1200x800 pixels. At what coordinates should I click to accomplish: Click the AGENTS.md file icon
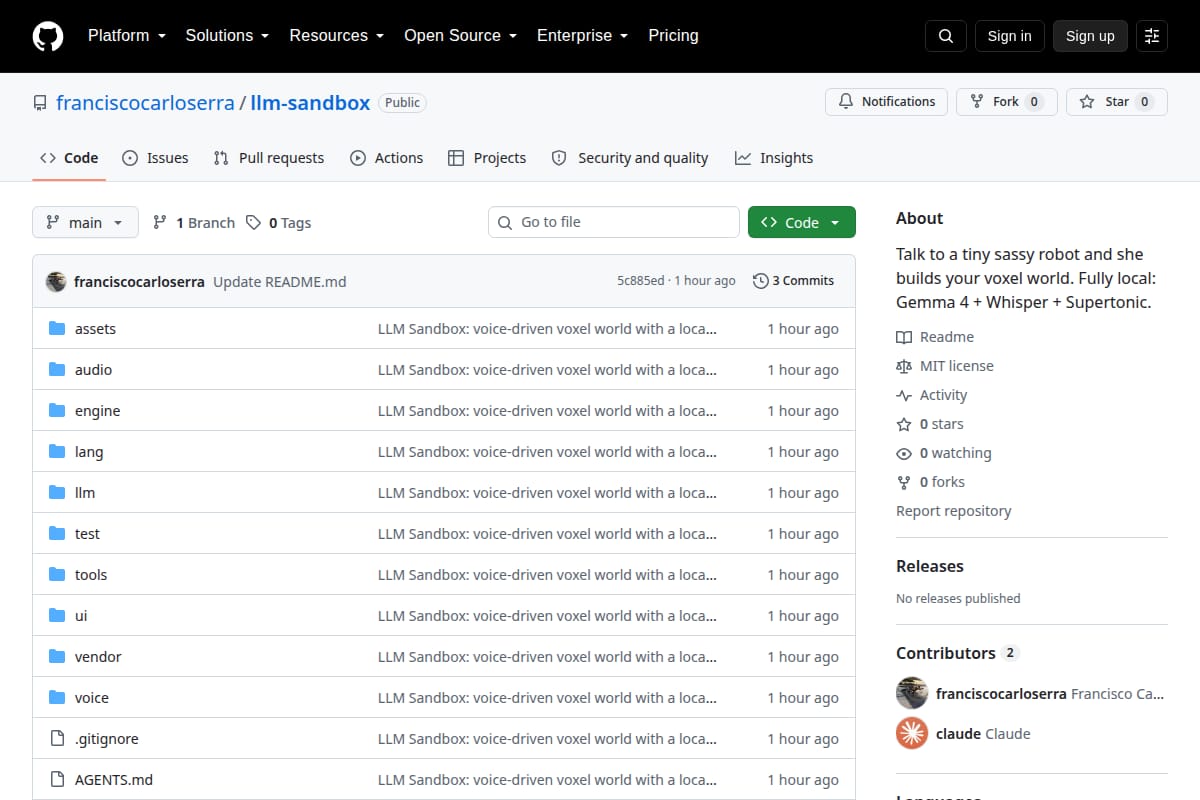point(57,780)
